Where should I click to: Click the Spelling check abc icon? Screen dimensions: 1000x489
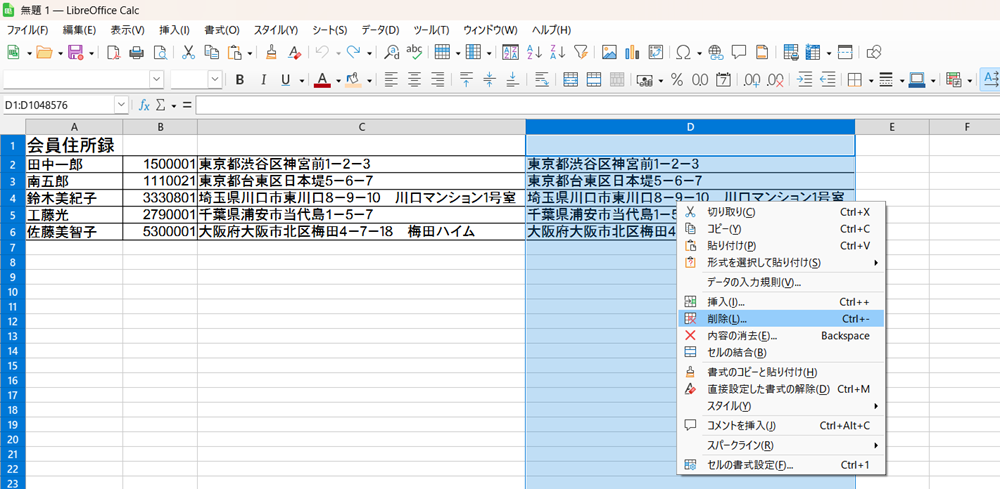point(415,52)
